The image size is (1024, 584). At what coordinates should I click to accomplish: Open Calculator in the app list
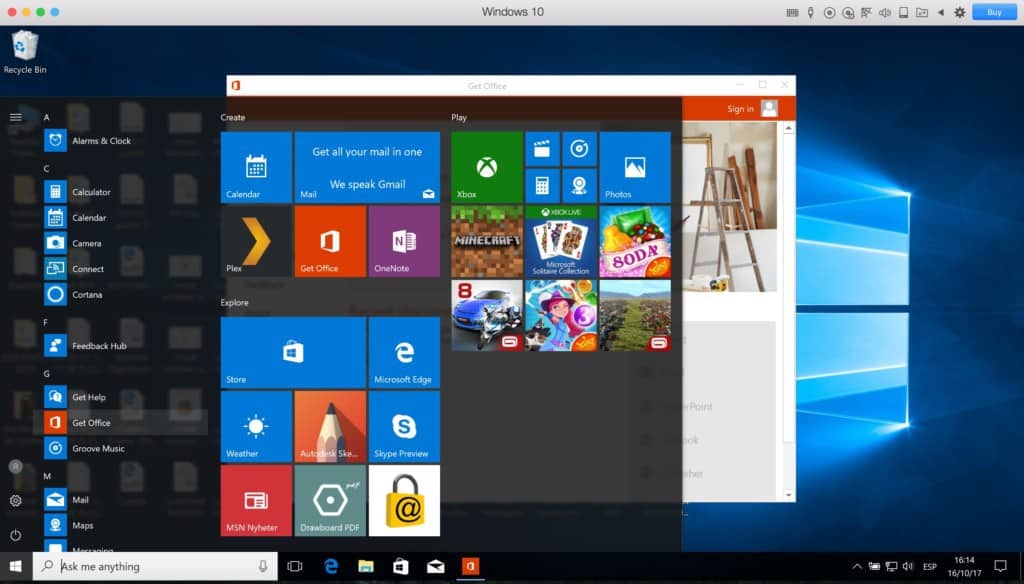click(x=120, y=192)
